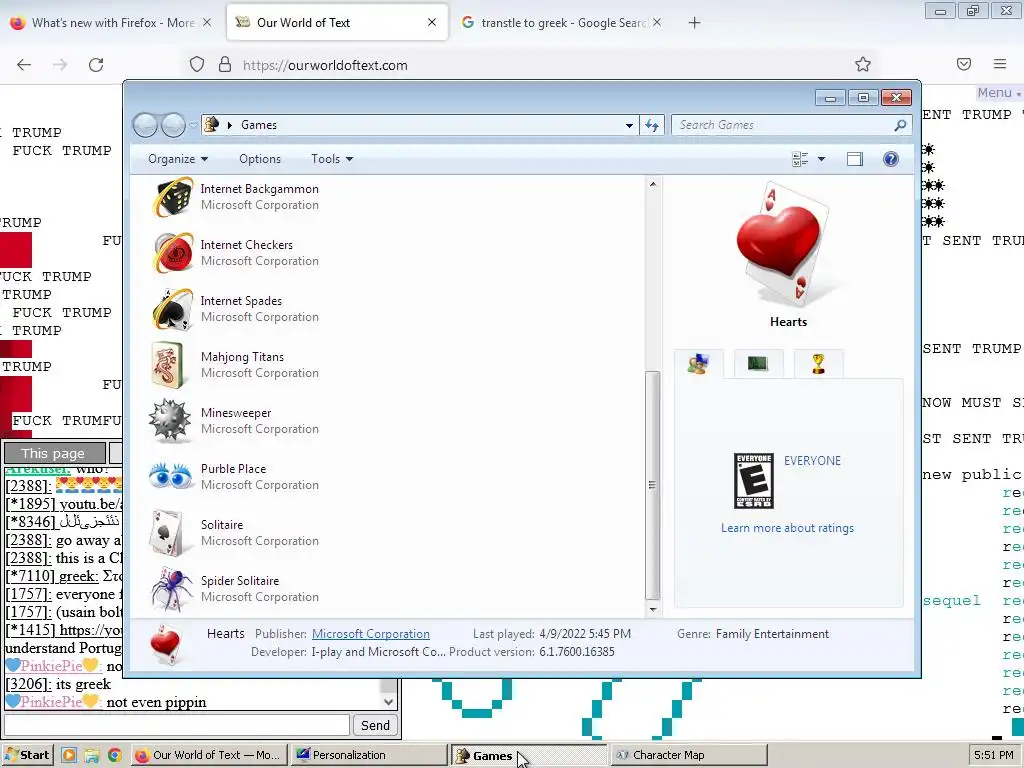Open the Start menu
1024x768 pixels.
29,755
